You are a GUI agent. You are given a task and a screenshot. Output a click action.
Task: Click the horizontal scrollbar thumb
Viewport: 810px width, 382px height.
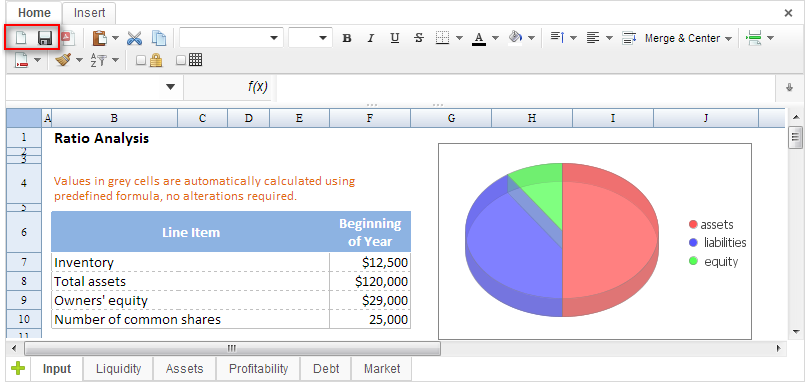tap(232, 348)
